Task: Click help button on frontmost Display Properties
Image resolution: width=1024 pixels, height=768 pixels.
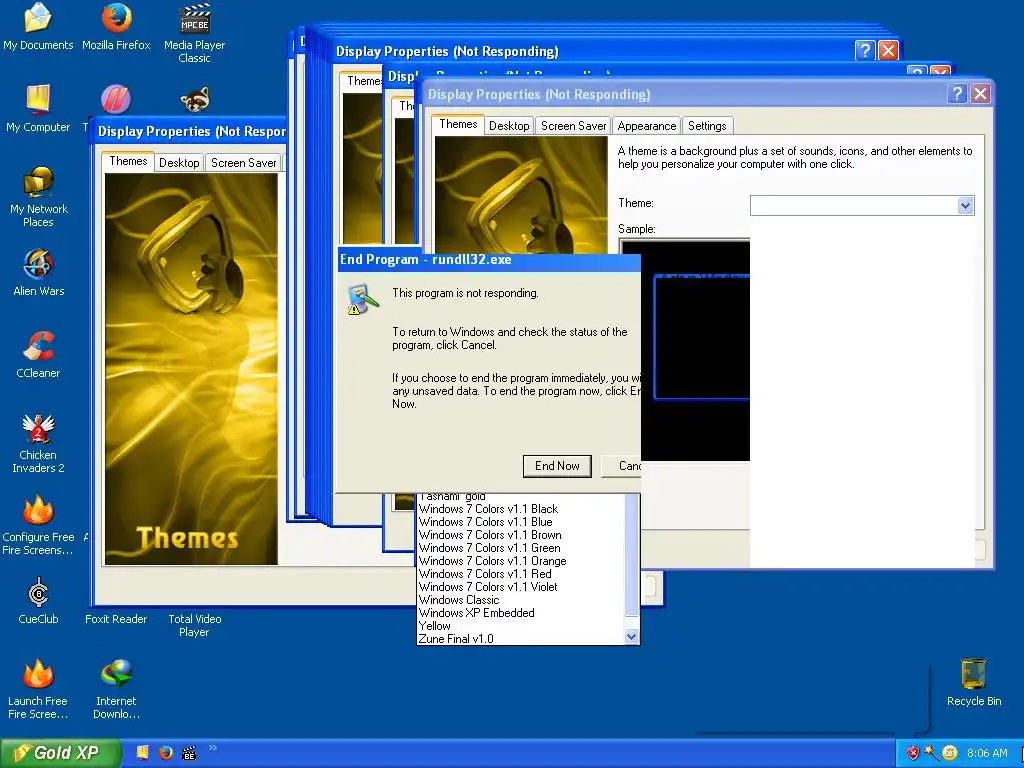Action: 957,94
